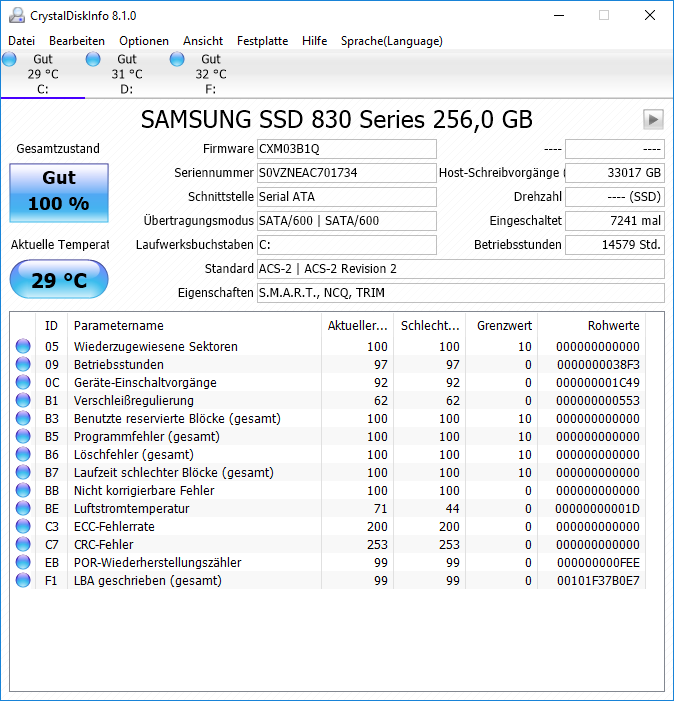The image size is (674, 701).
Task: Click the Firmware field CXM03B1Q
Action: point(347,149)
